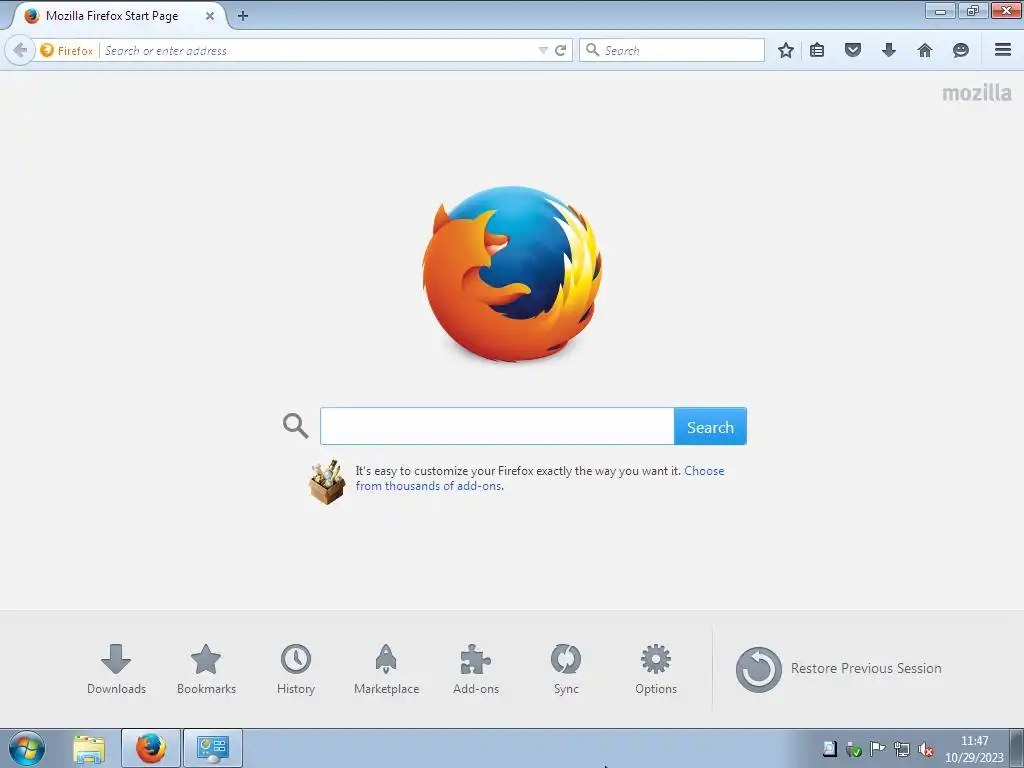Open the address bar history dropdown arrow

[x=543, y=50]
